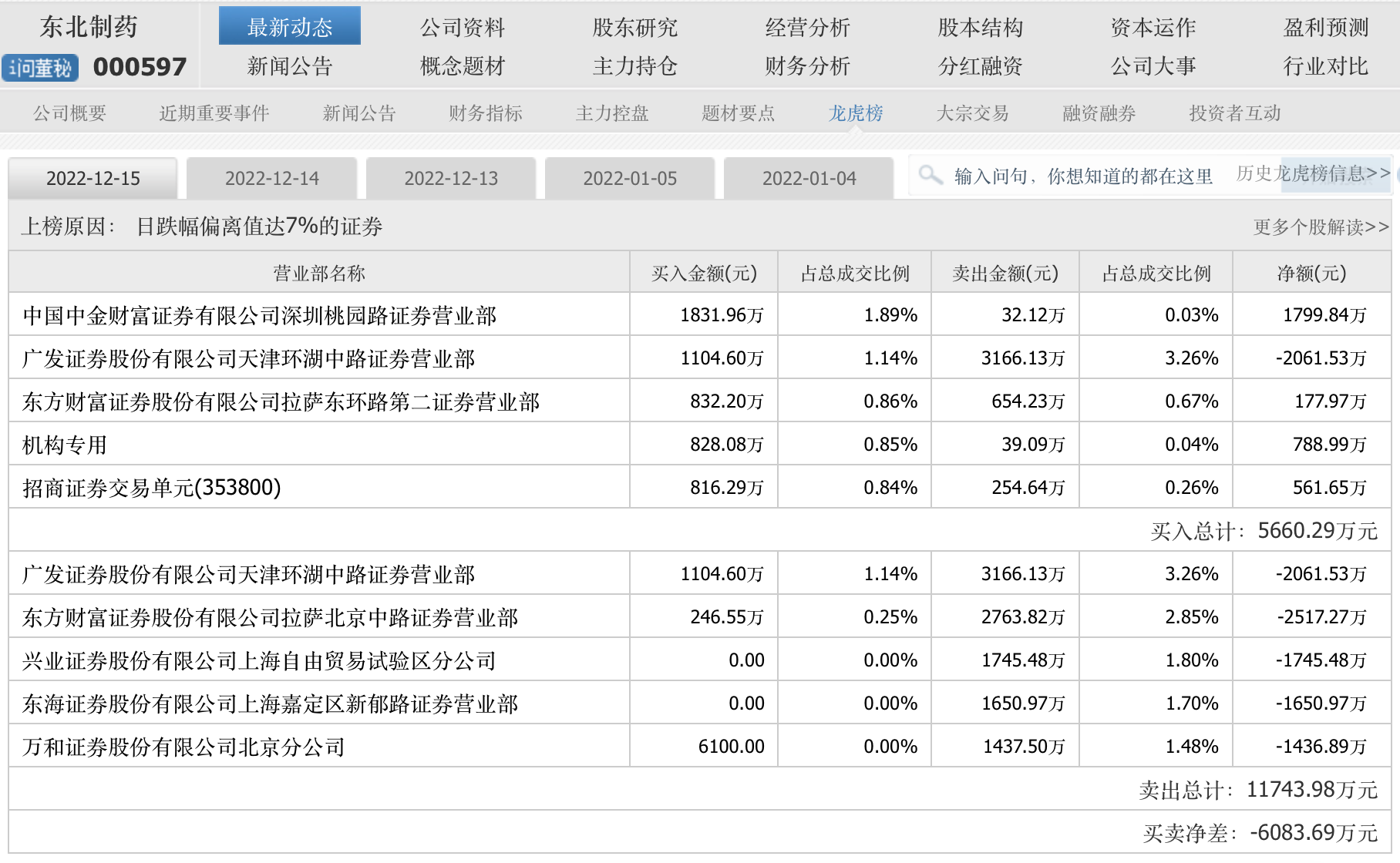
Task: Select the 2022-12-13 date tab
Action: pos(451,179)
